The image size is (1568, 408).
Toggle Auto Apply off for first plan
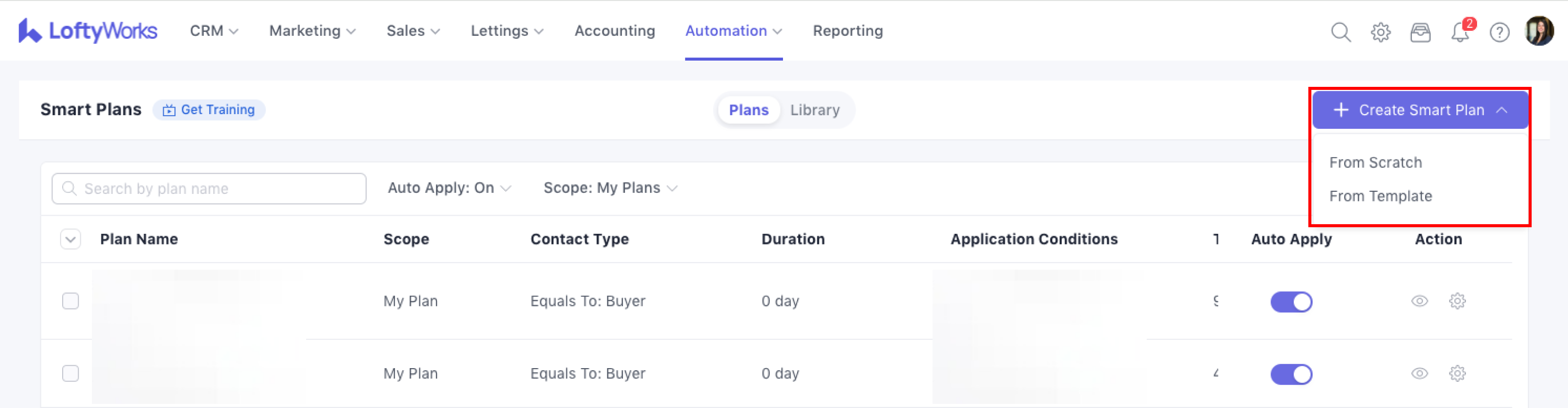(x=1291, y=301)
